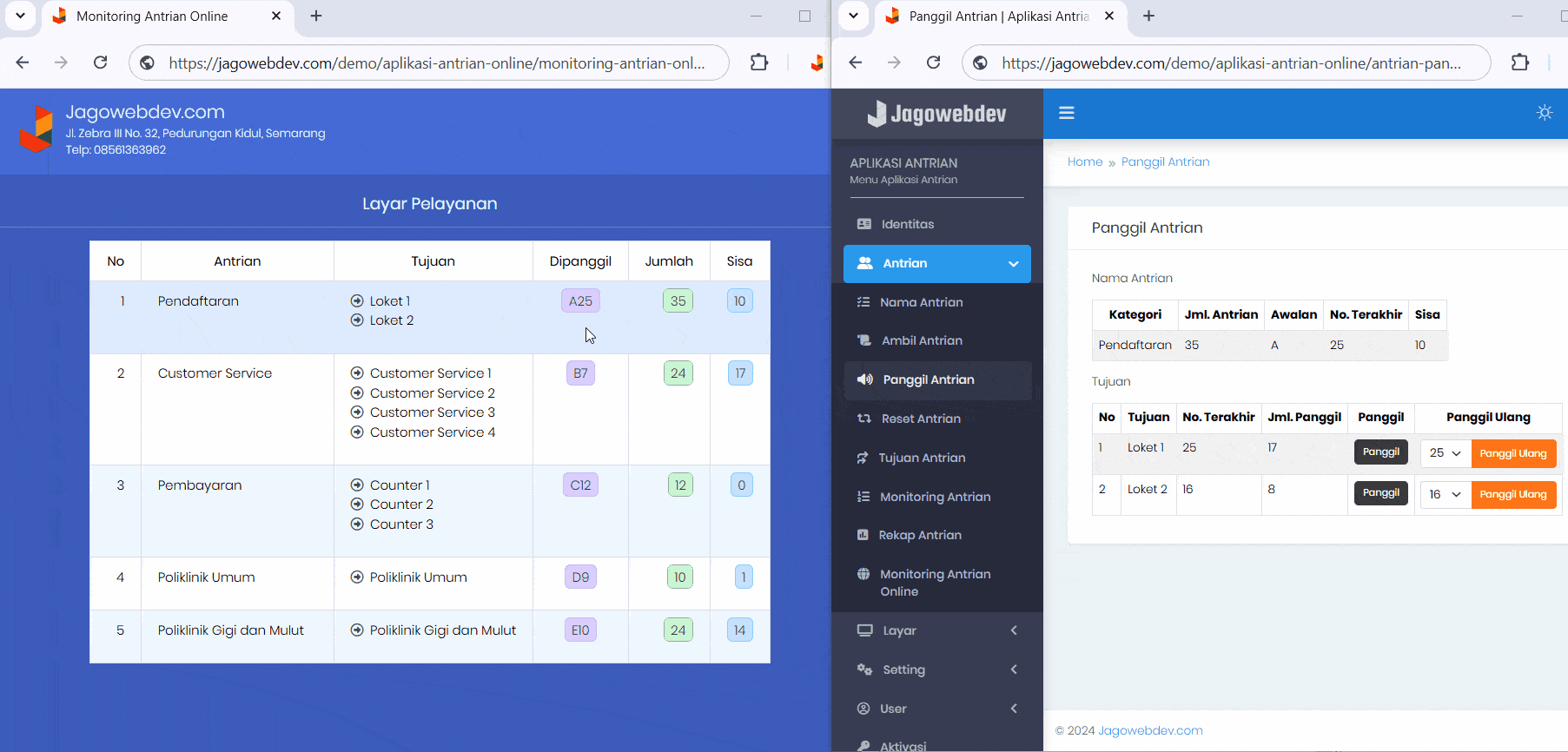Click the Identitas sidebar icon
This screenshot has height=752, width=1568.
(x=864, y=224)
